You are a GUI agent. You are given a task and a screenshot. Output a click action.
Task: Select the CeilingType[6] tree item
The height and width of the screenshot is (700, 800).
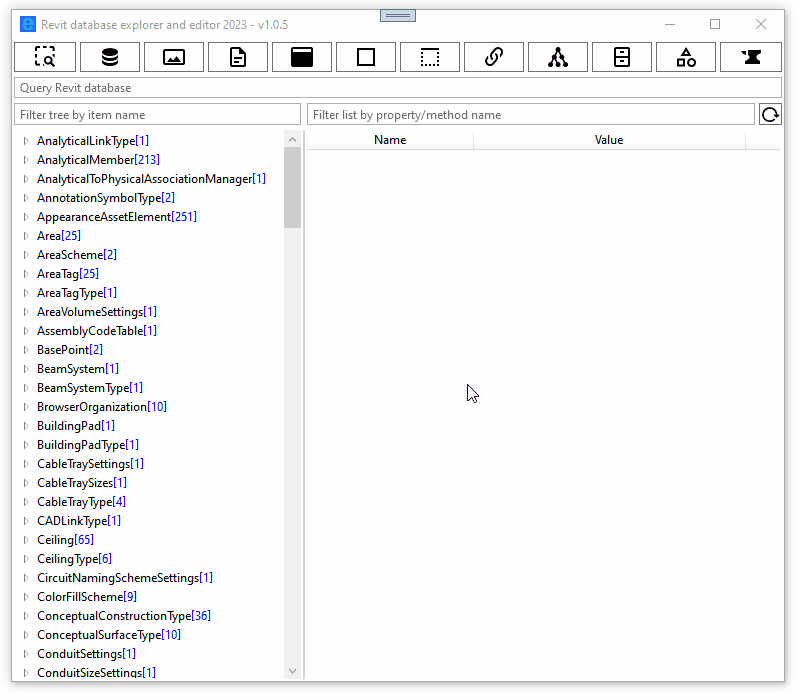[74, 559]
